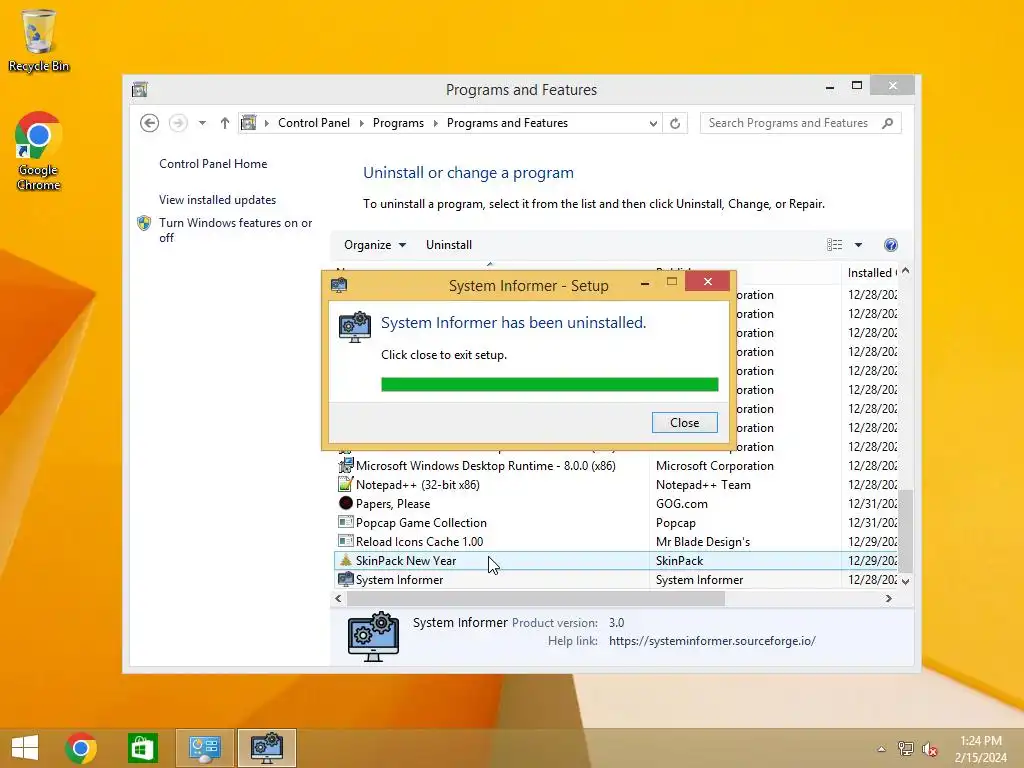Click the horizontal scrollbar thumb

(x=536, y=598)
